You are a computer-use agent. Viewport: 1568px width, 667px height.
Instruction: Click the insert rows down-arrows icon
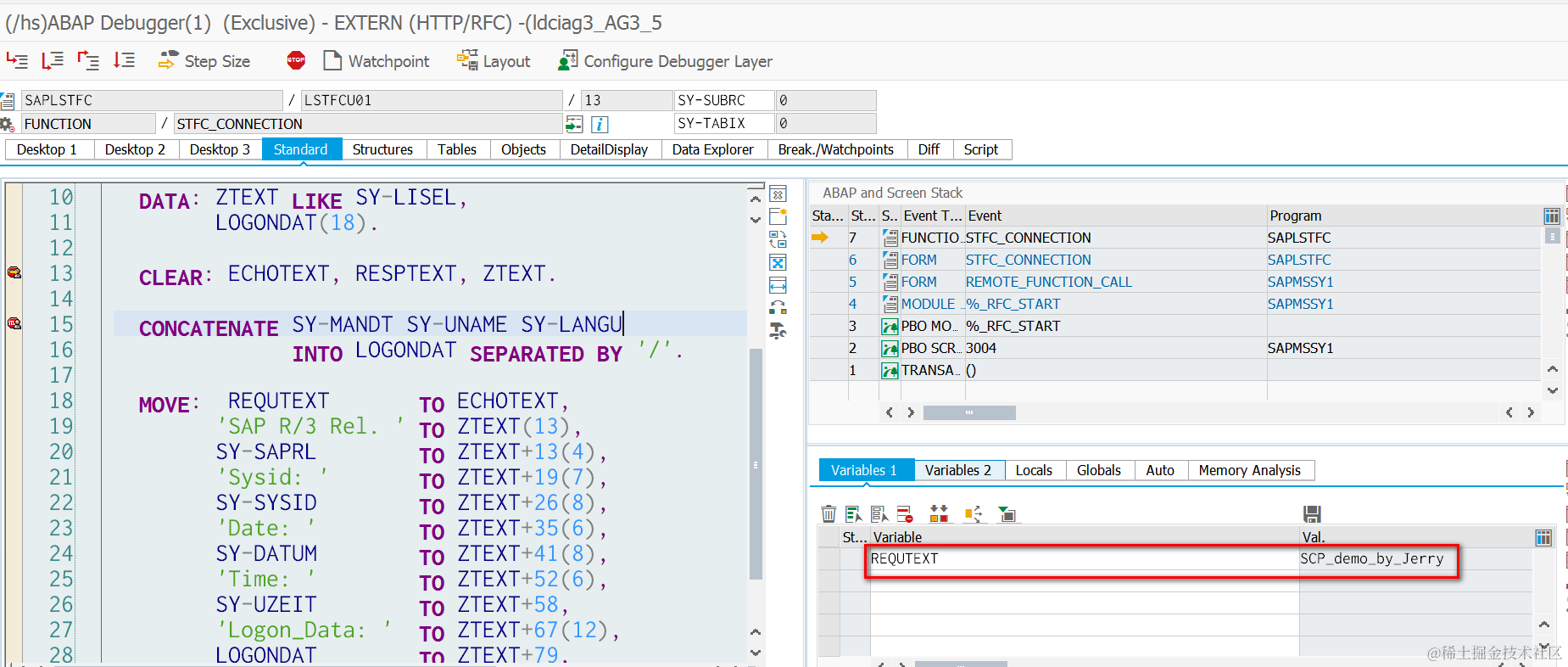(x=939, y=513)
